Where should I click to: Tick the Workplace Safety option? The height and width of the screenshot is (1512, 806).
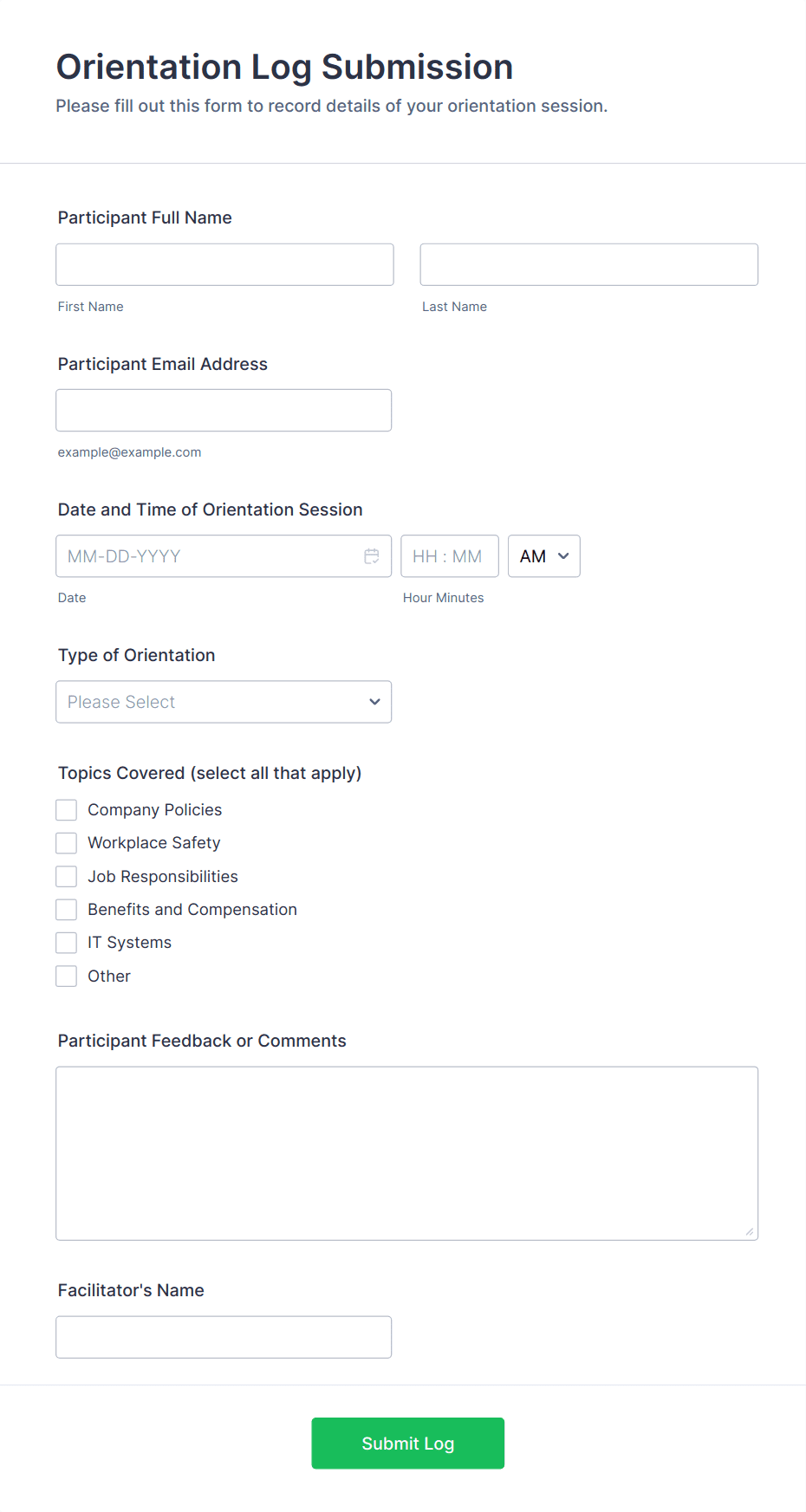tap(67, 843)
